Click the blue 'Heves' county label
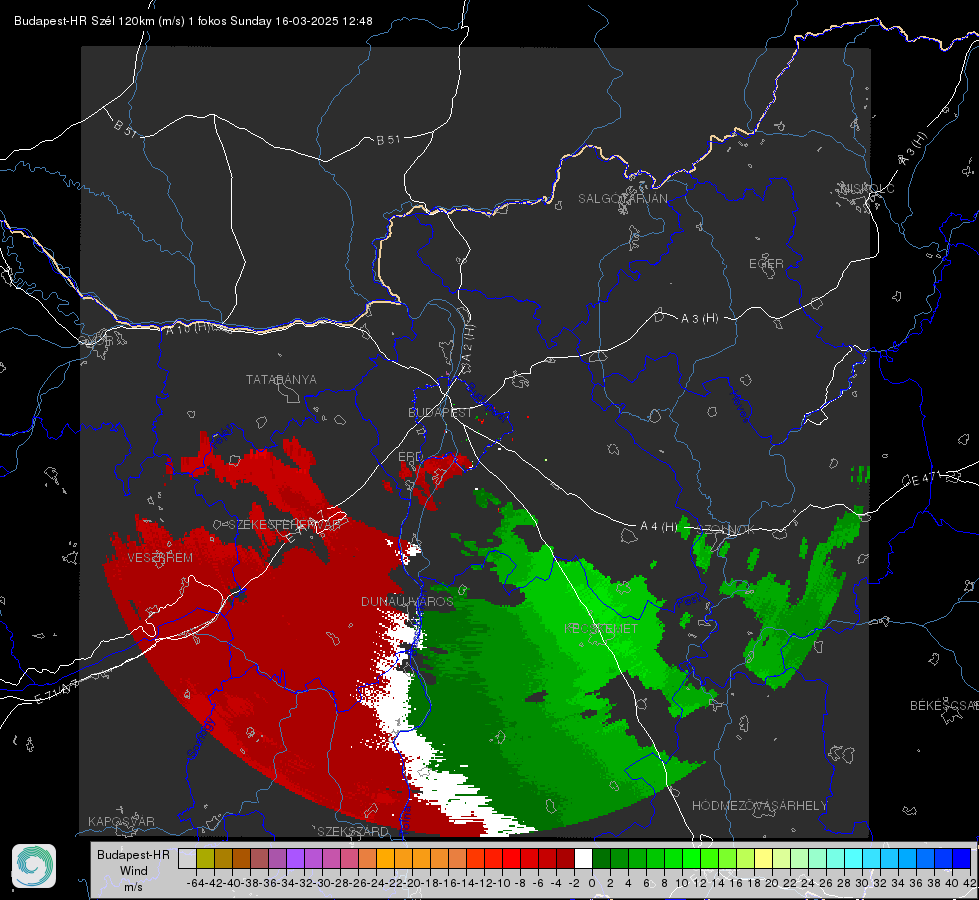 (x=739, y=406)
